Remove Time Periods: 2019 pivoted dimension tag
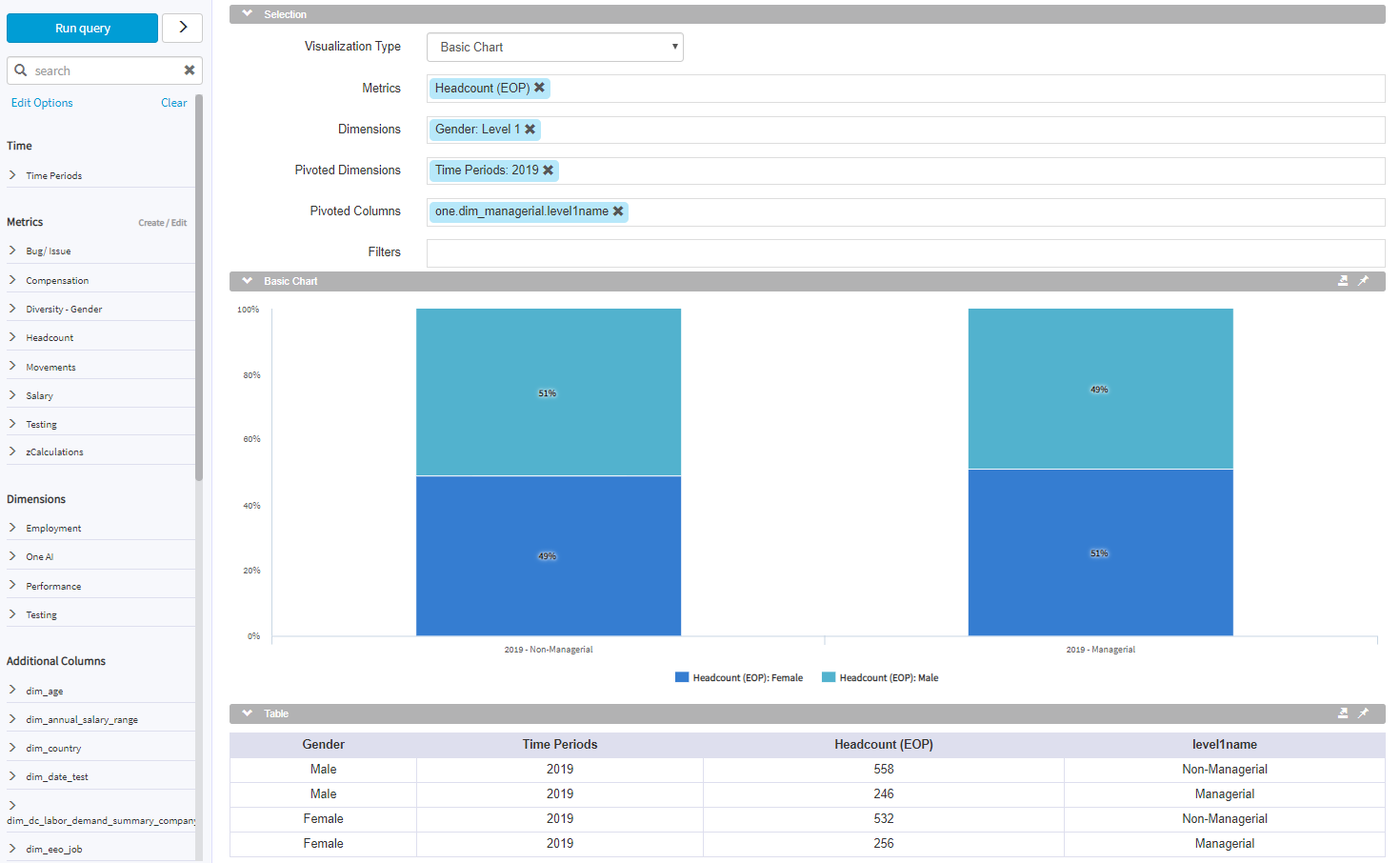The image size is (1400, 863). pos(548,170)
